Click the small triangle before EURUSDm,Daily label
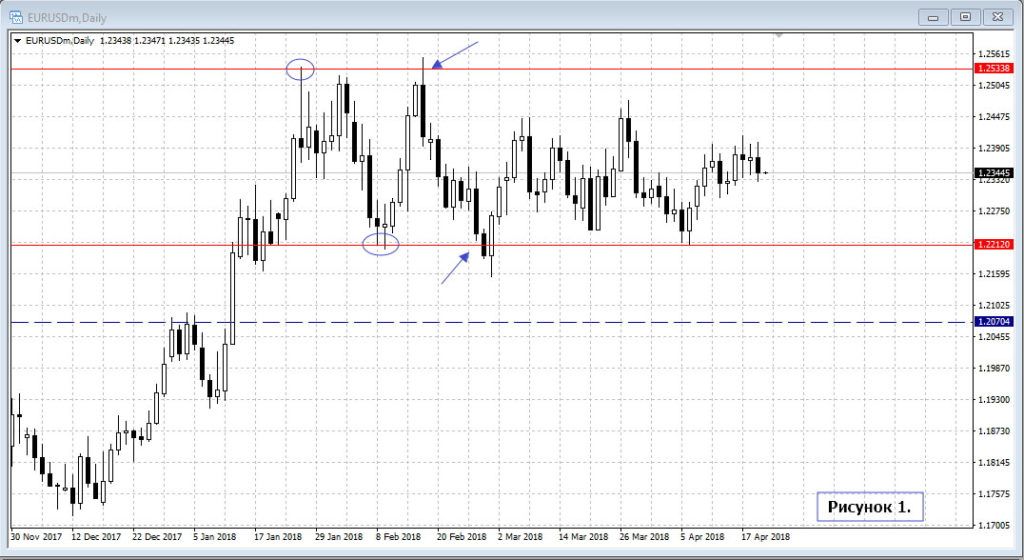The image size is (1024, 560). (x=17, y=41)
